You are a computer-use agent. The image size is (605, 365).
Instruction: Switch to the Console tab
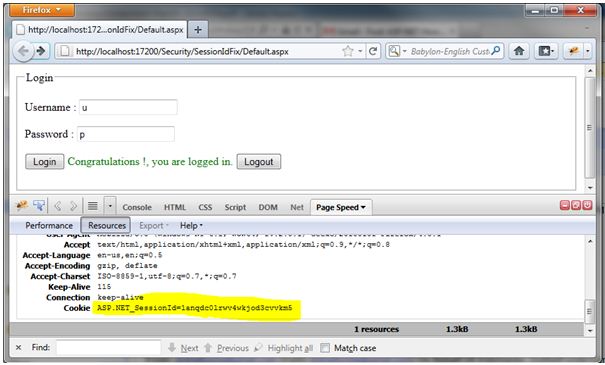tap(137, 207)
